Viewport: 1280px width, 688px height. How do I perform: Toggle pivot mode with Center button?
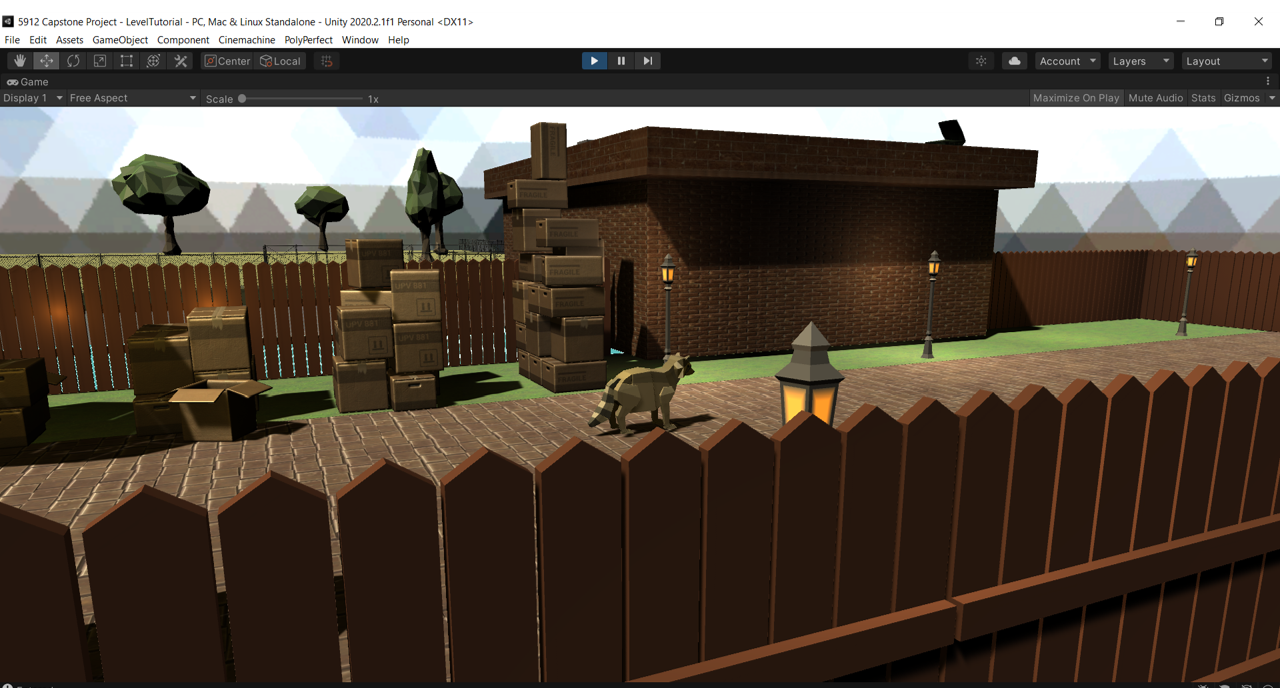[x=228, y=61]
